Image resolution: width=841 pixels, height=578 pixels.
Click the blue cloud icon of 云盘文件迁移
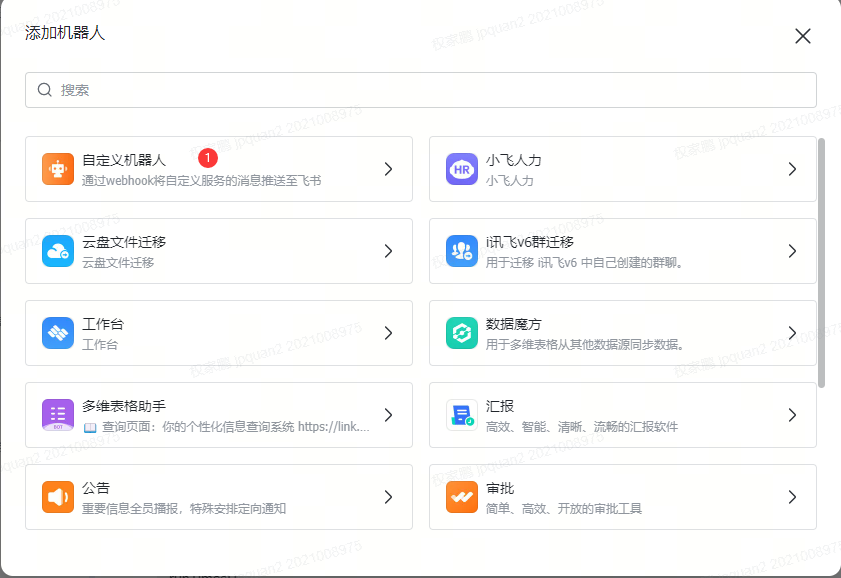tap(58, 251)
